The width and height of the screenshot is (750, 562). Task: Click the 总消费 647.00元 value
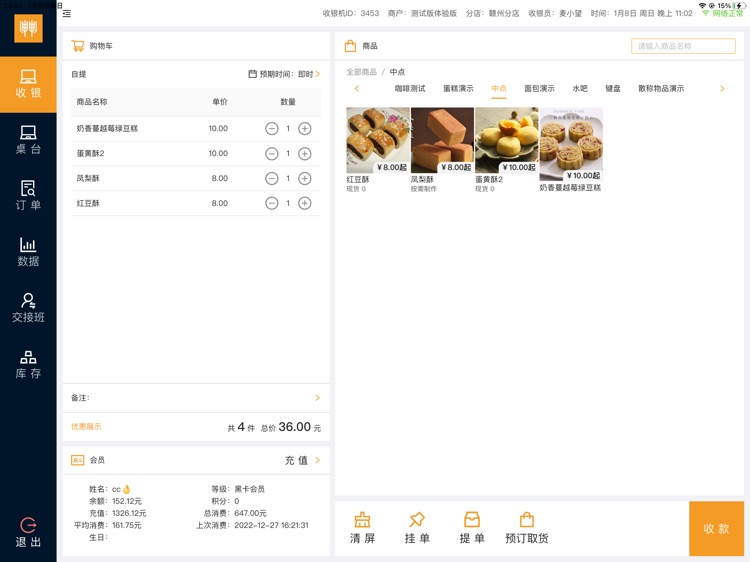[250, 513]
